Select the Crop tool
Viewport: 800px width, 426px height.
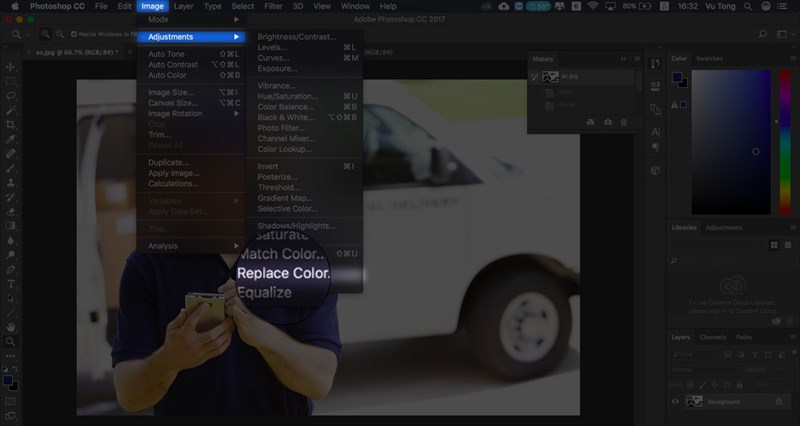click(10, 124)
